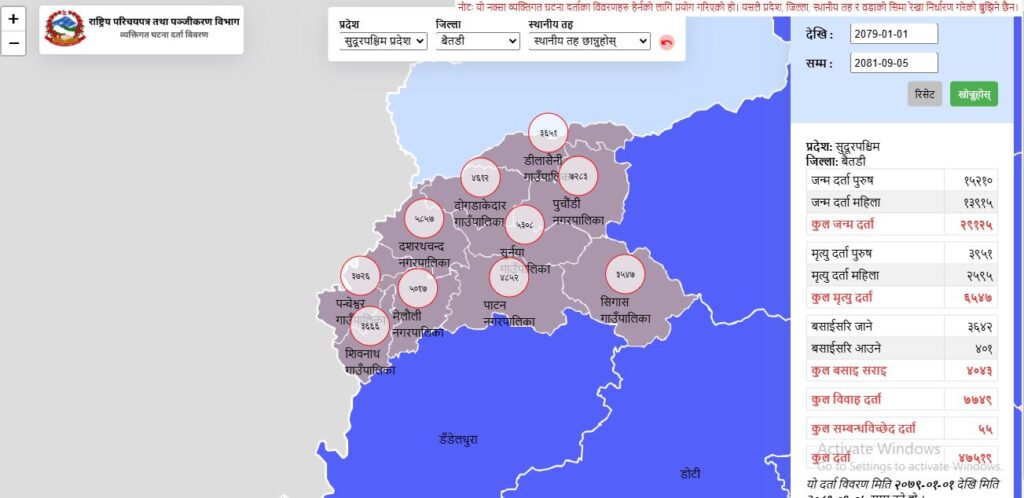Image resolution: width=1024 pixels, height=498 pixels.
Task: Zoom in the map with plus button
Action: click(13, 19)
